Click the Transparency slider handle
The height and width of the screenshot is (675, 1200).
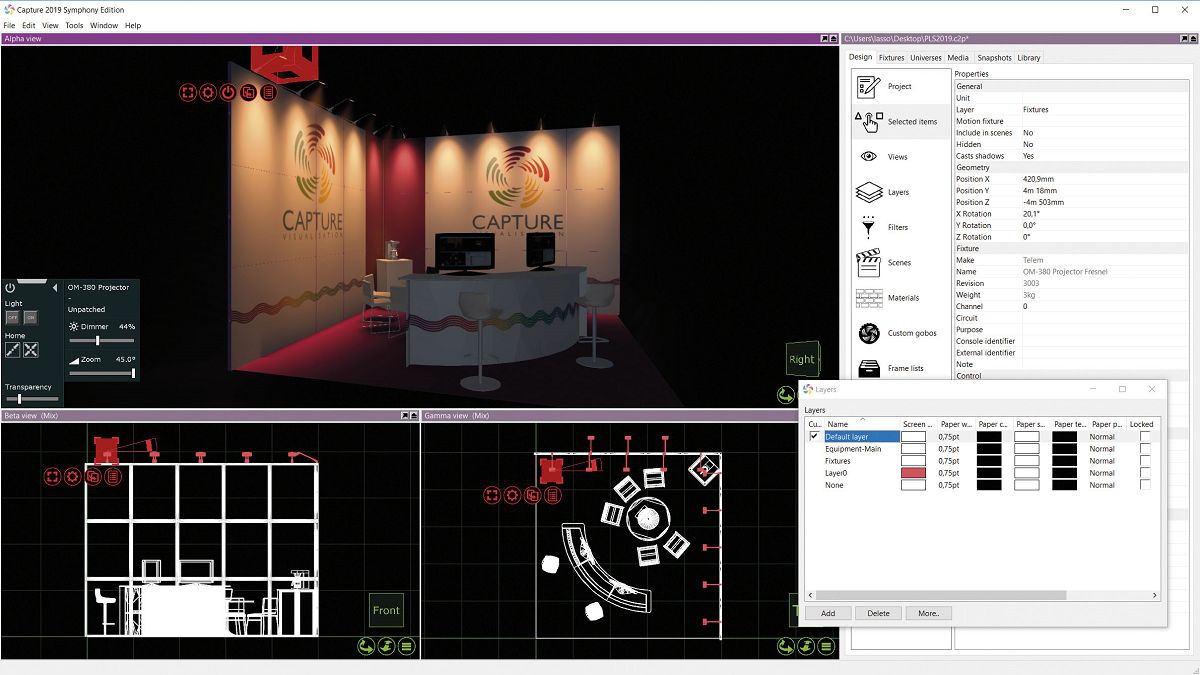click(19, 399)
